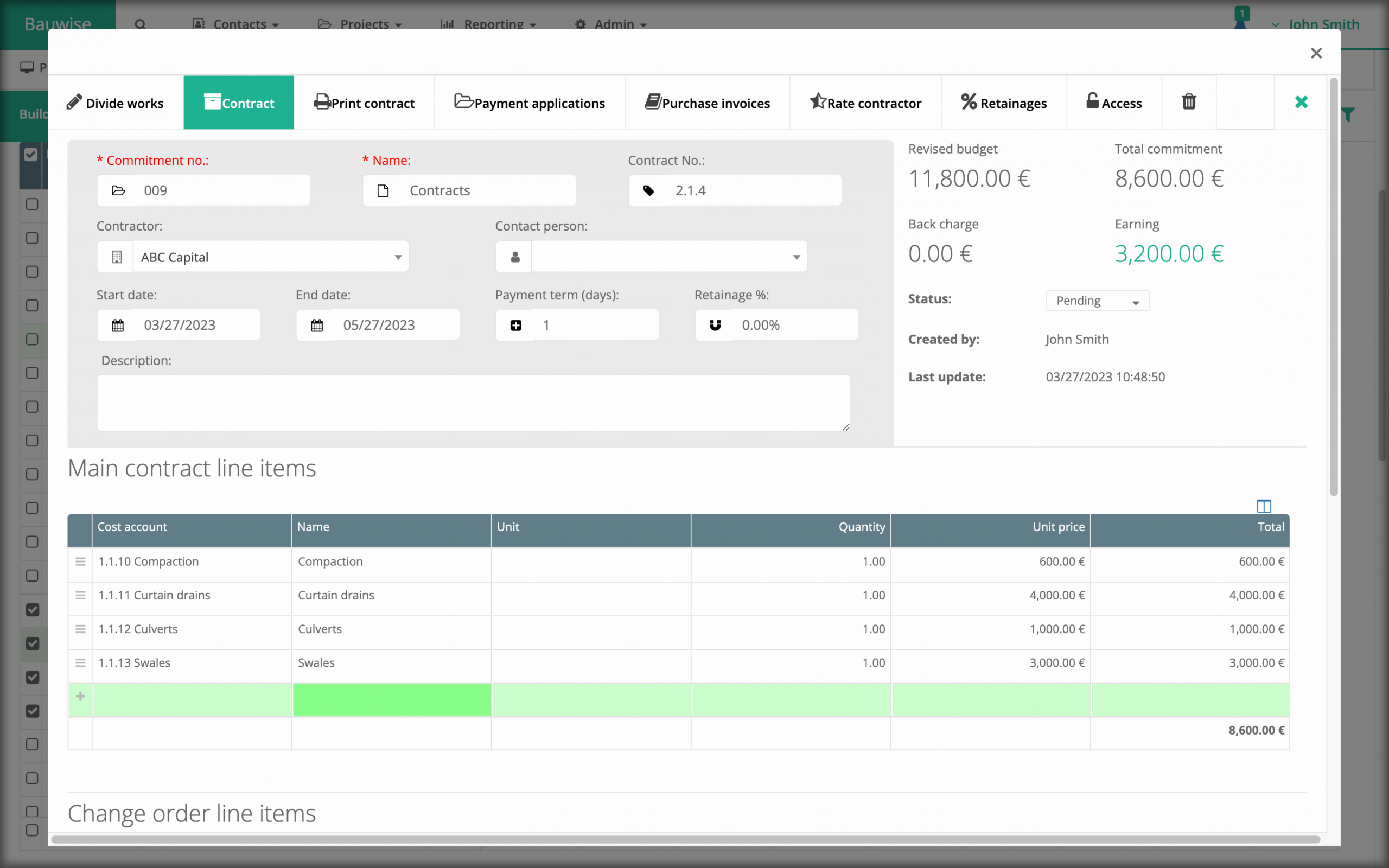Click the delete trash icon
This screenshot has height=868, width=1389.
pos(1189,102)
